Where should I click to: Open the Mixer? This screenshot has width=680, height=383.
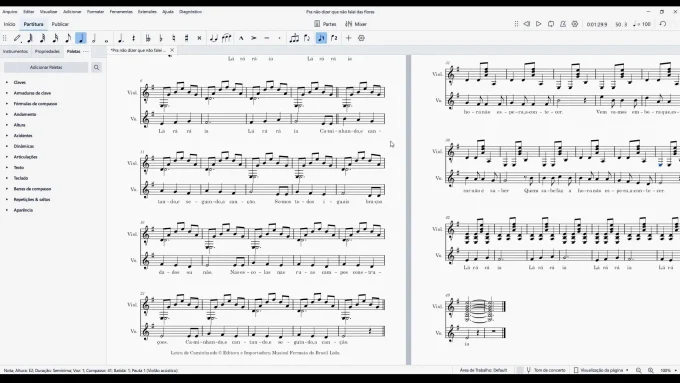click(x=356, y=24)
